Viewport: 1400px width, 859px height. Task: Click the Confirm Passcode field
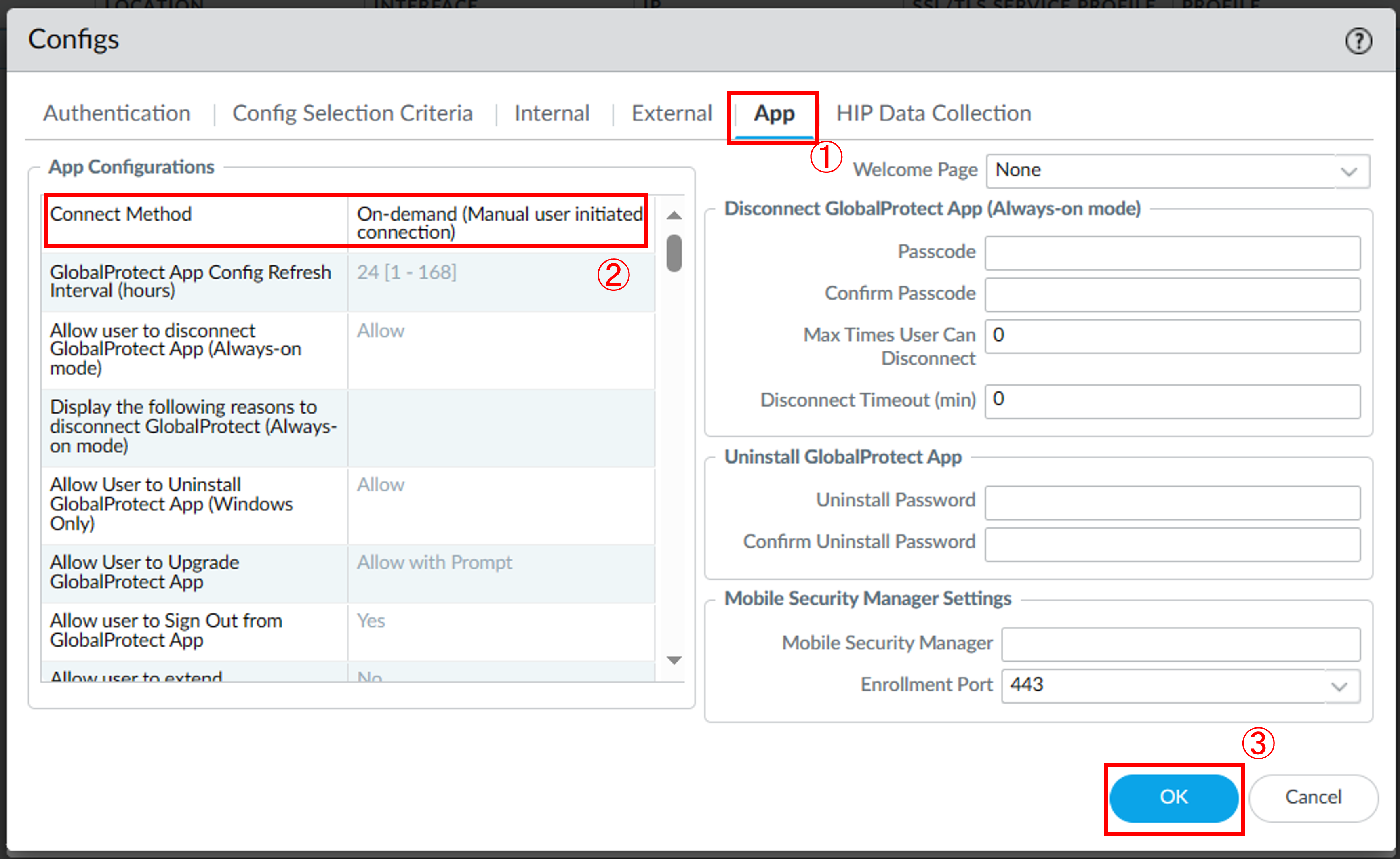point(1172,295)
